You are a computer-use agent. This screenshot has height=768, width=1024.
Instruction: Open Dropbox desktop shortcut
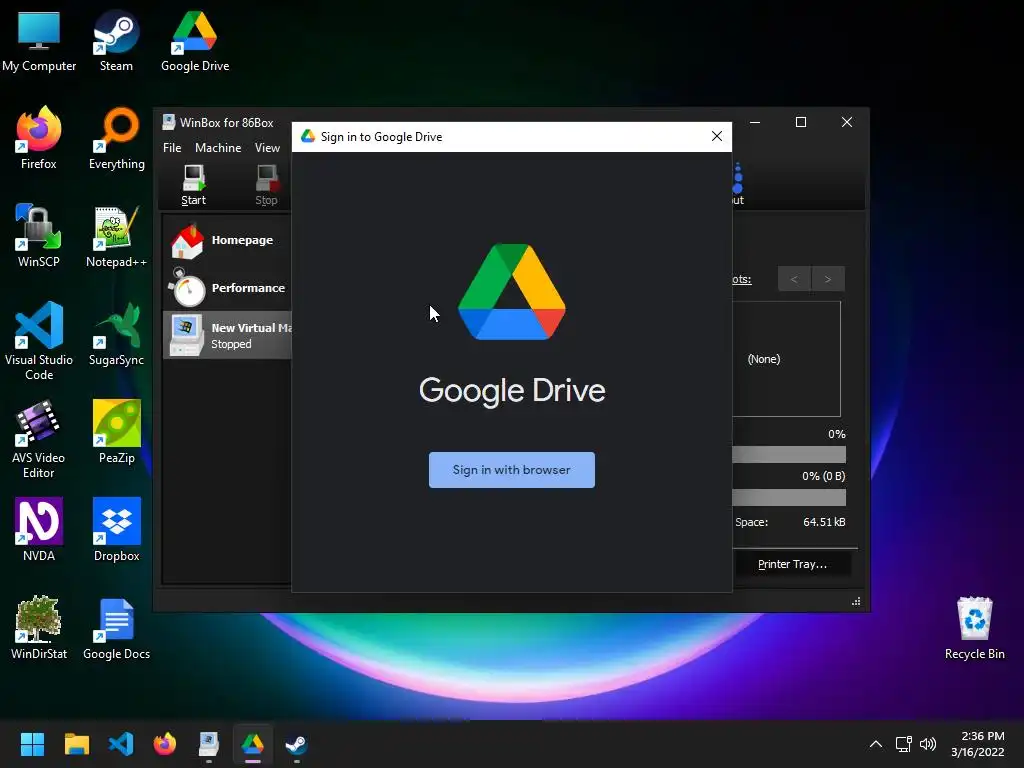click(x=116, y=530)
